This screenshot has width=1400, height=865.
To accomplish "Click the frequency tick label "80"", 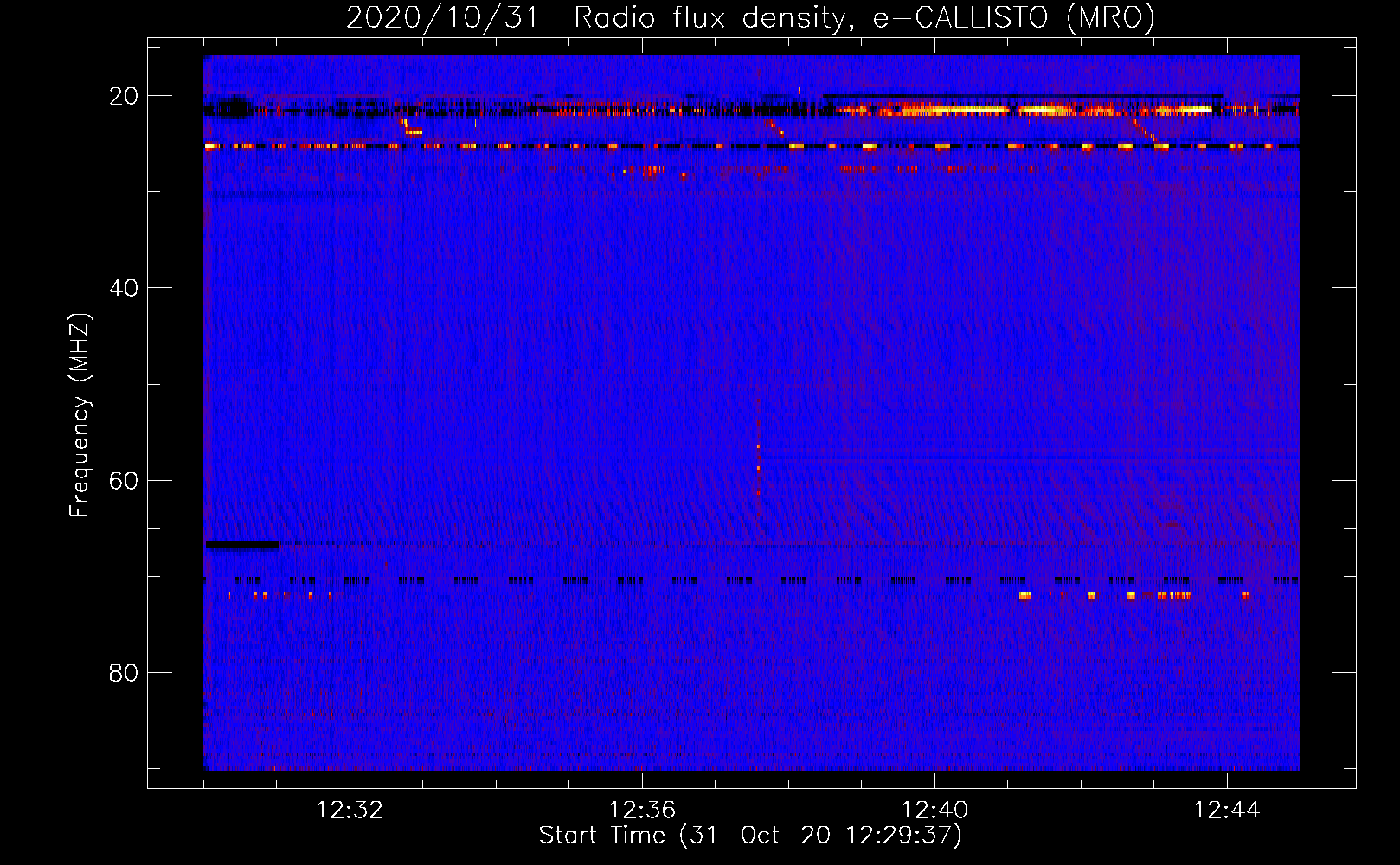I will point(124,673).
